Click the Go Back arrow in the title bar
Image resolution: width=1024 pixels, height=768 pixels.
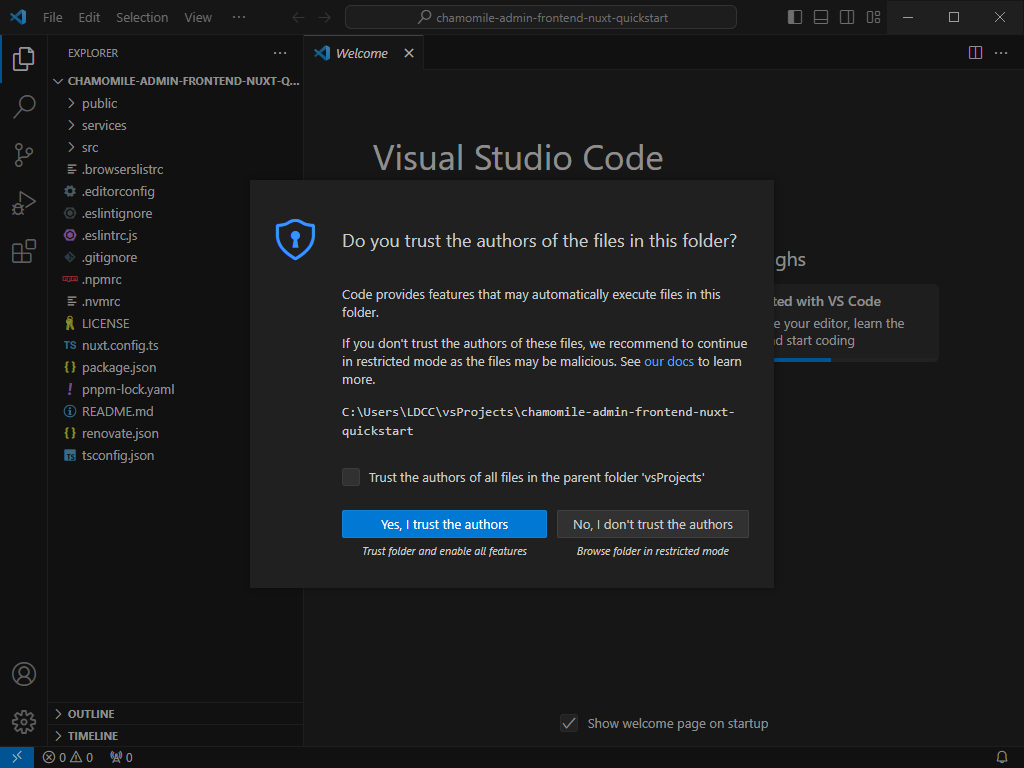tap(298, 18)
